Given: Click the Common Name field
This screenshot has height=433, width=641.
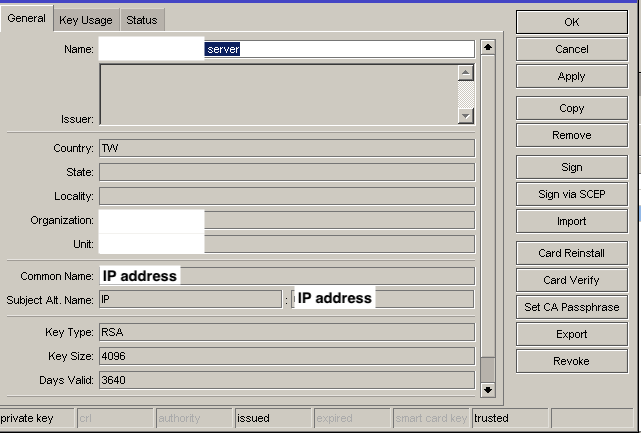Looking at the screenshot, I should point(287,276).
